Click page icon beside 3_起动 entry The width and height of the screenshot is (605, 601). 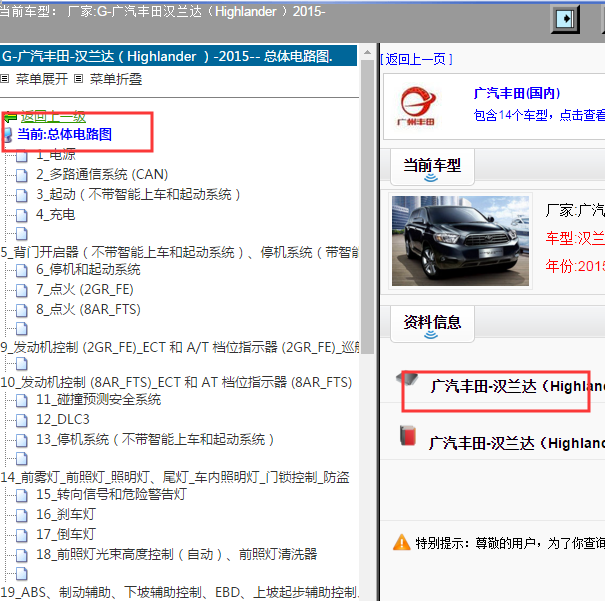[x=22, y=195]
